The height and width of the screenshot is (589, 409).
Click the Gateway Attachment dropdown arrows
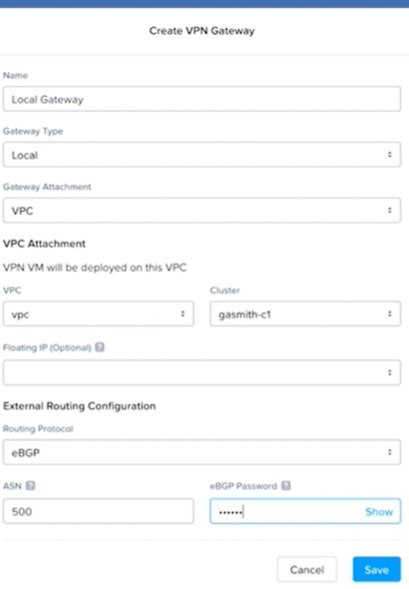(x=390, y=210)
